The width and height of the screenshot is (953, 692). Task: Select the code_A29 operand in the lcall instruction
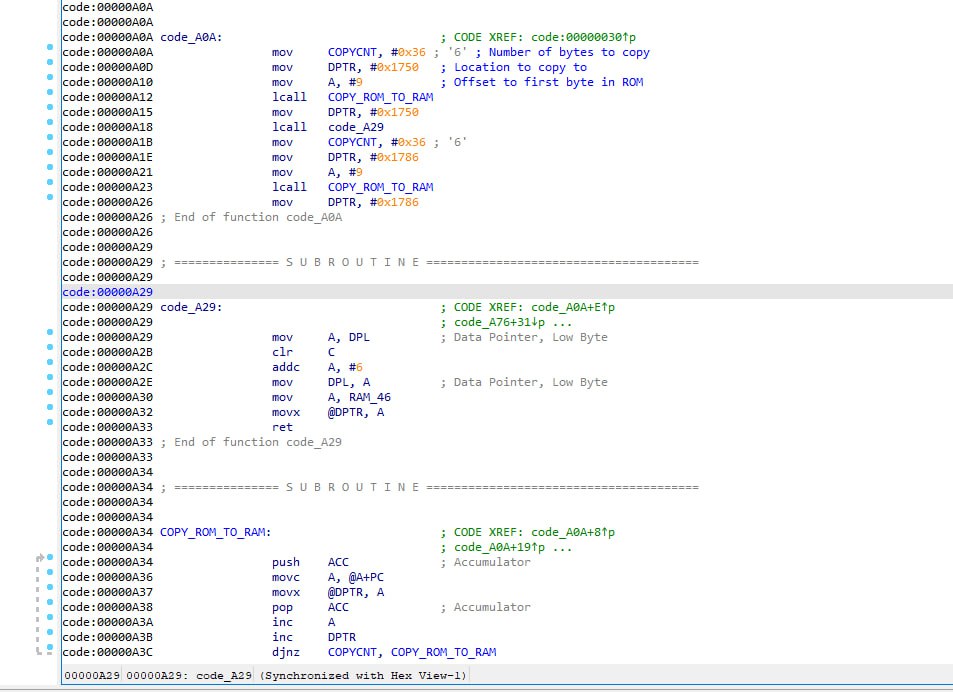pyautogui.click(x=355, y=127)
